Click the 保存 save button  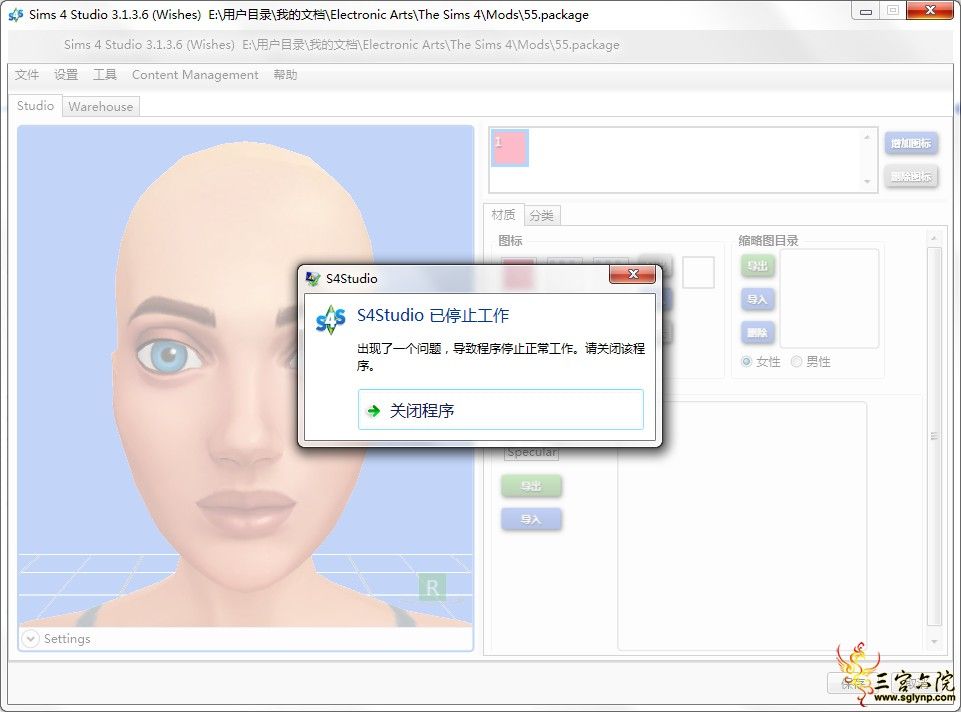pos(854,683)
